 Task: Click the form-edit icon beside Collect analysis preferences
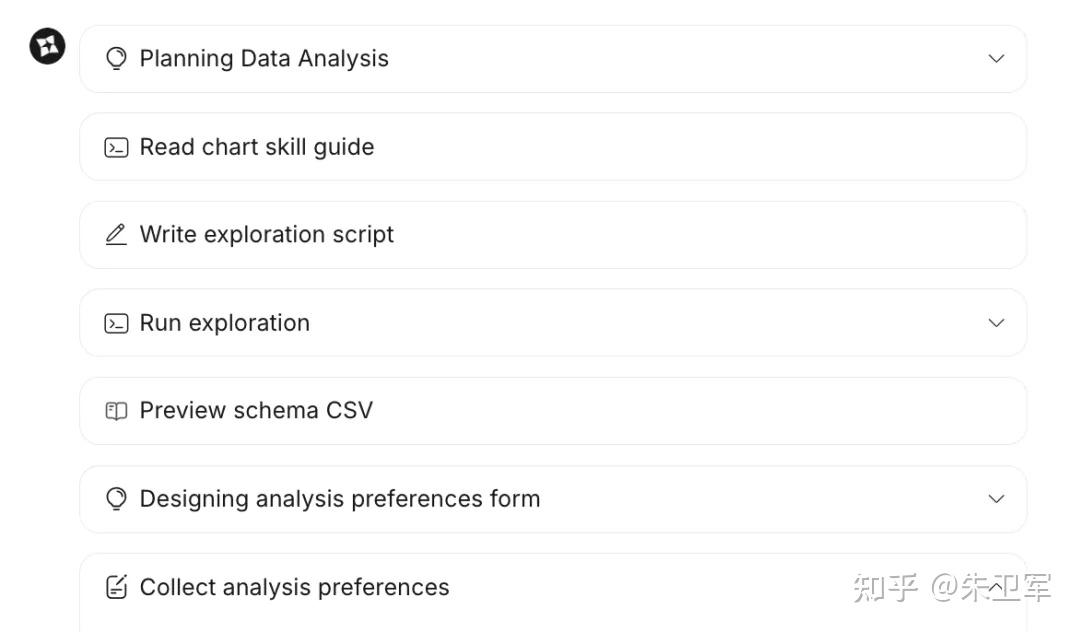[116, 587]
